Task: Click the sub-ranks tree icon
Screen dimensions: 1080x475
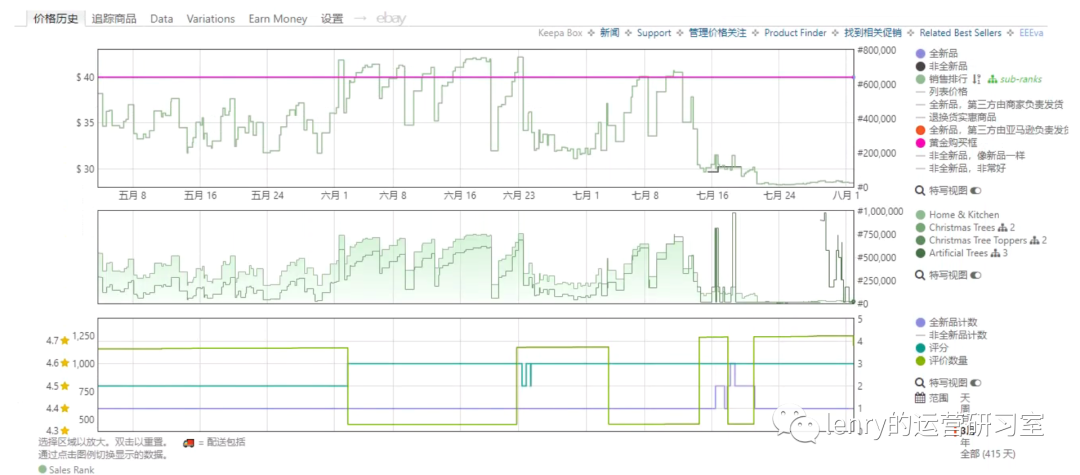Action: coord(993,79)
